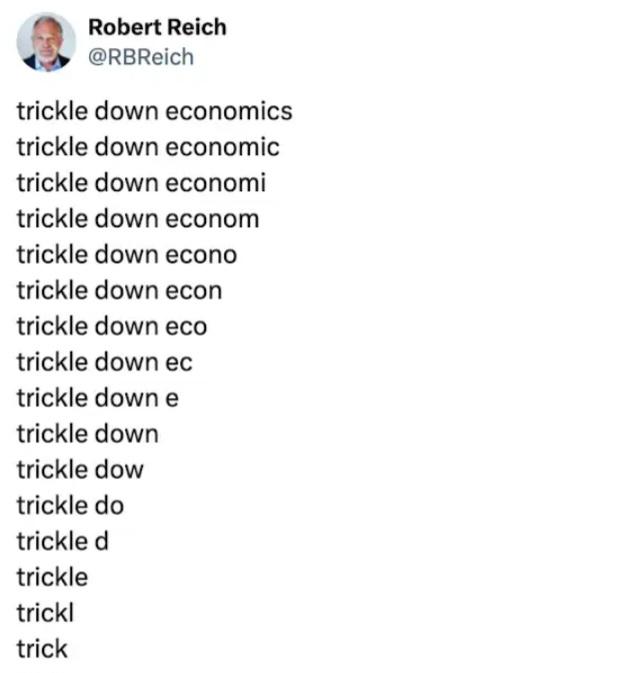The image size is (621, 673).
Task: Click the line reading only 'trickle'
Action: point(52,578)
